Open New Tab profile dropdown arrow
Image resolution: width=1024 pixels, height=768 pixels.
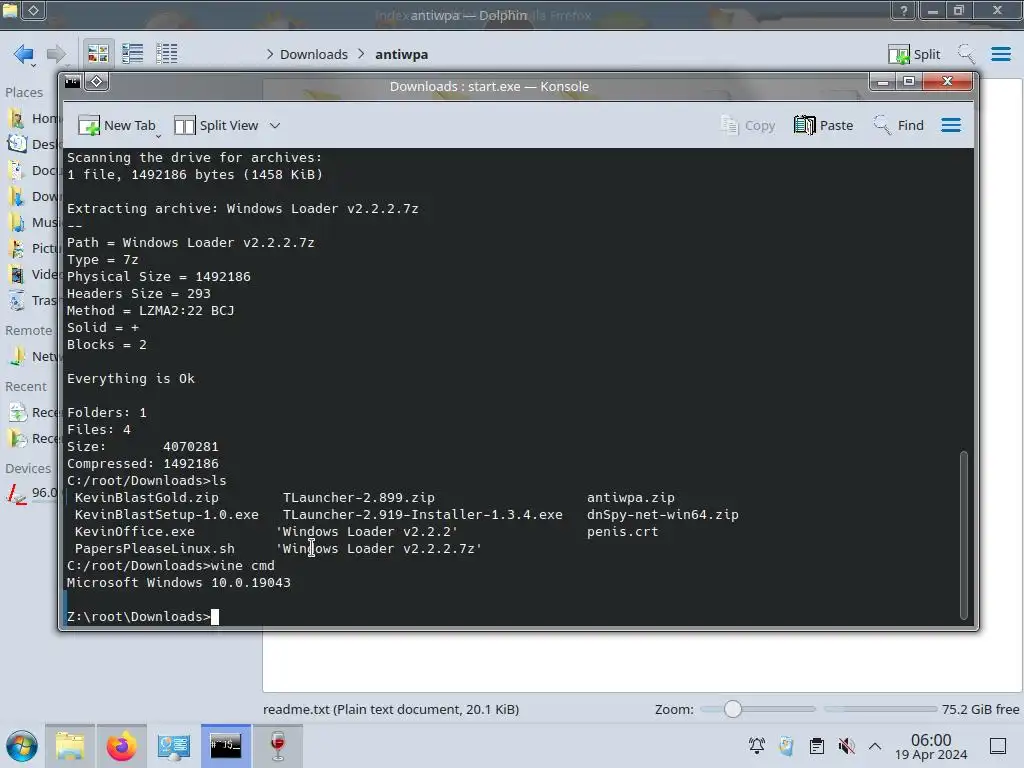pos(159,136)
